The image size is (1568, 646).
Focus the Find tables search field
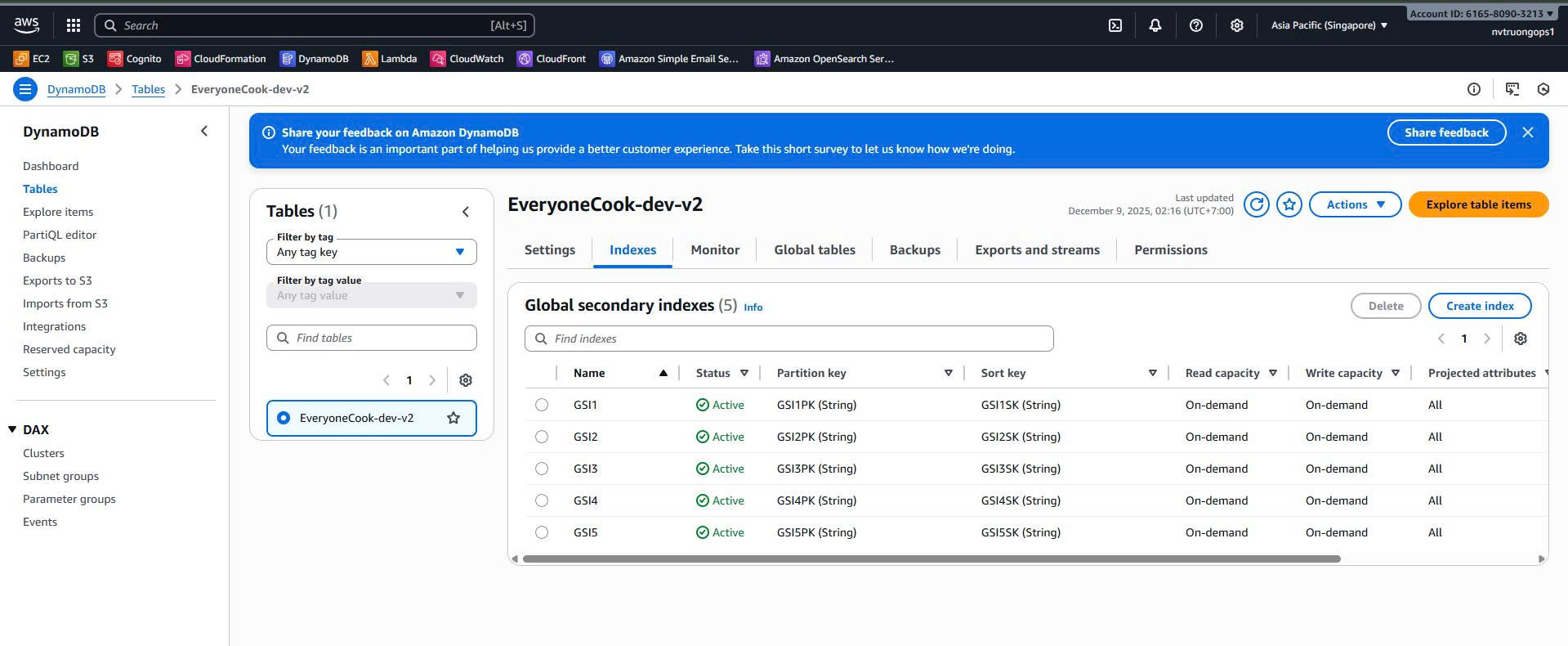coord(372,338)
